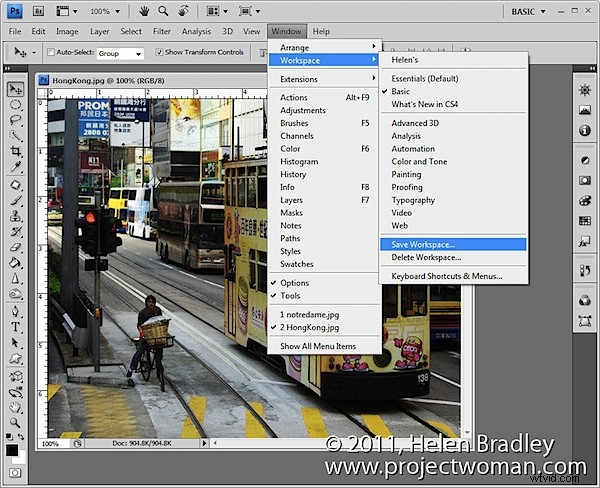
Task: Click the foreground color swatch
Action: click(x=11, y=450)
